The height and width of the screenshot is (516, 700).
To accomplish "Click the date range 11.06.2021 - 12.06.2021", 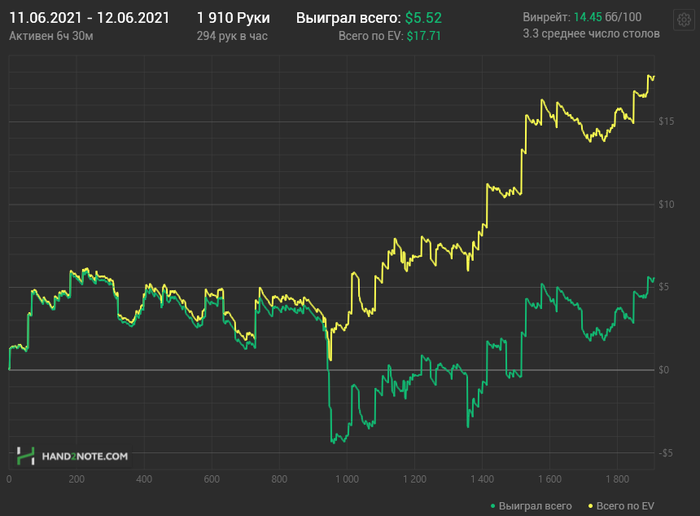I will pyautogui.click(x=89, y=18).
